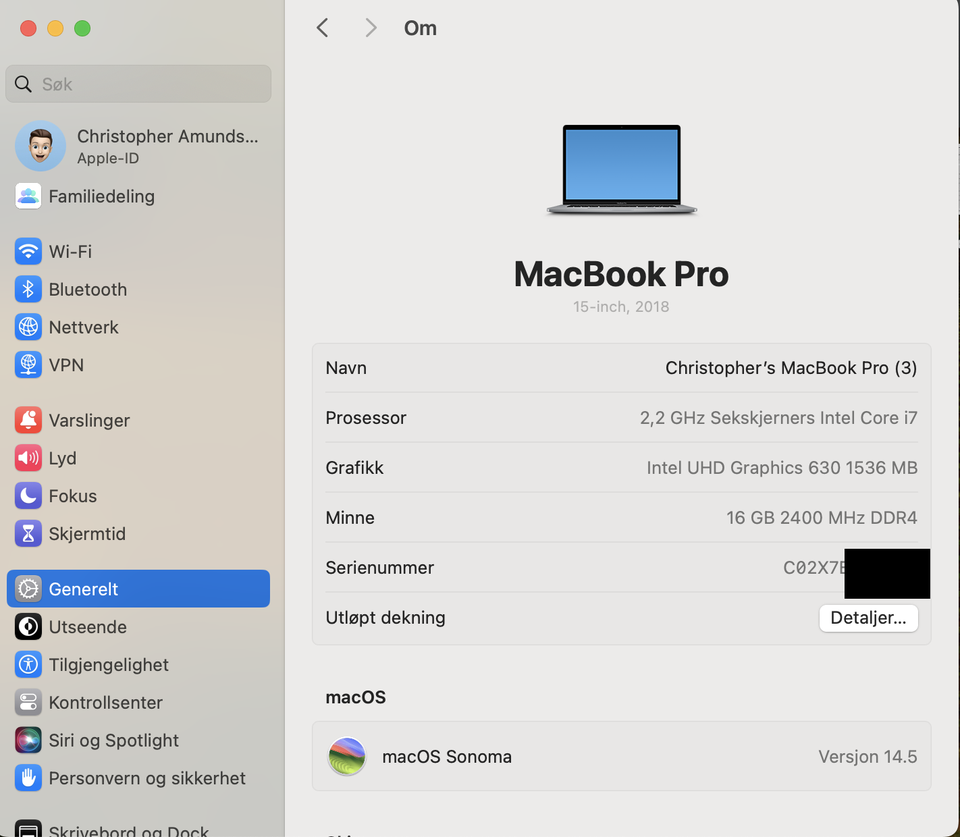Click the MacBook Pro heading
The height and width of the screenshot is (837, 960).
[621, 274]
